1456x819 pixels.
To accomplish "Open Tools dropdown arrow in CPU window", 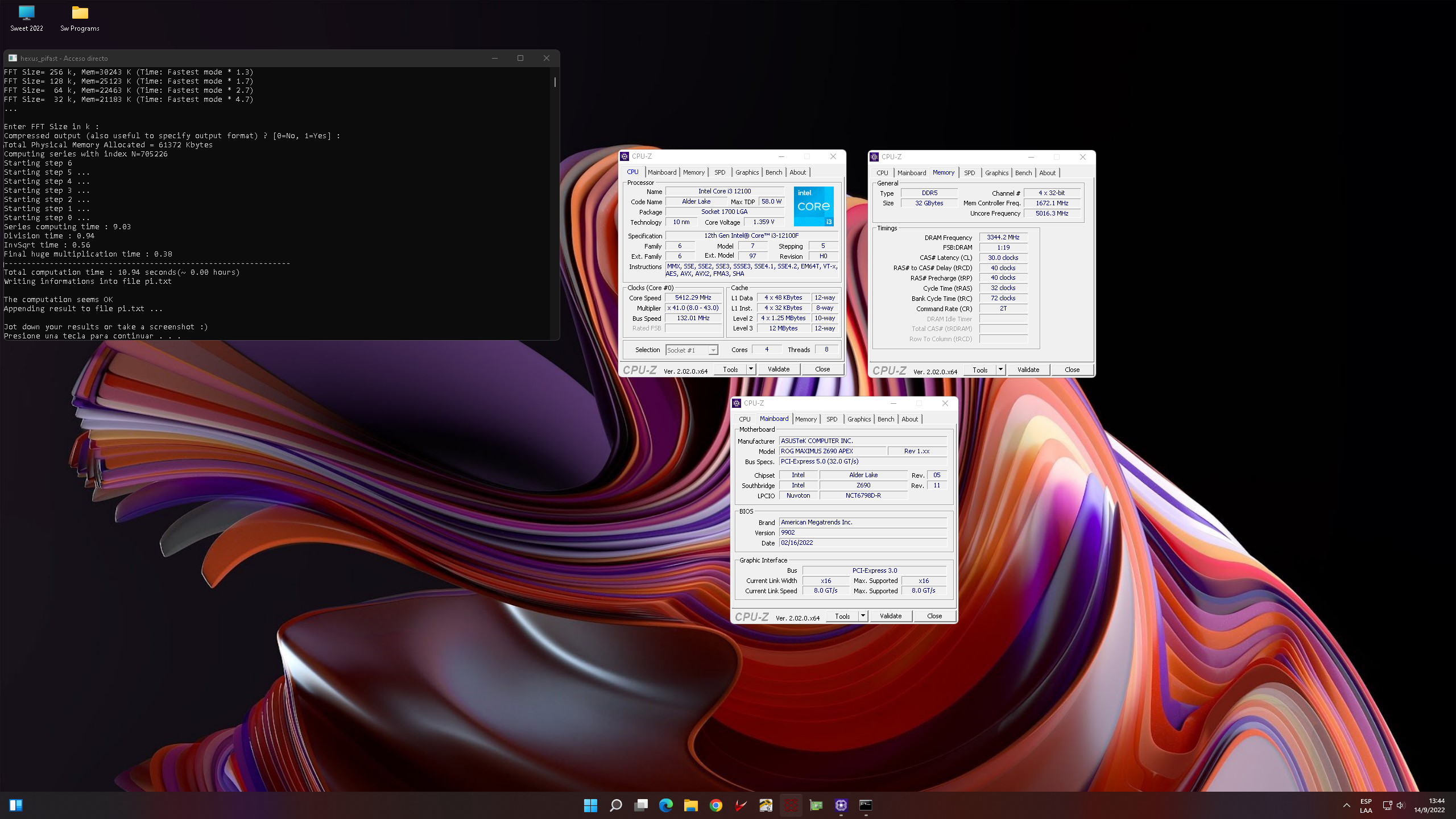I will pyautogui.click(x=751, y=369).
